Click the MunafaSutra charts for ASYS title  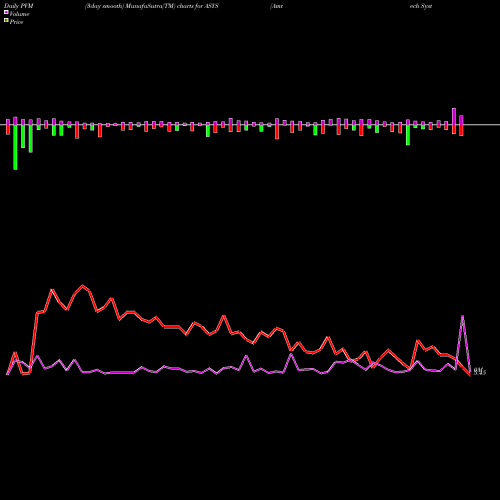pos(152,6)
